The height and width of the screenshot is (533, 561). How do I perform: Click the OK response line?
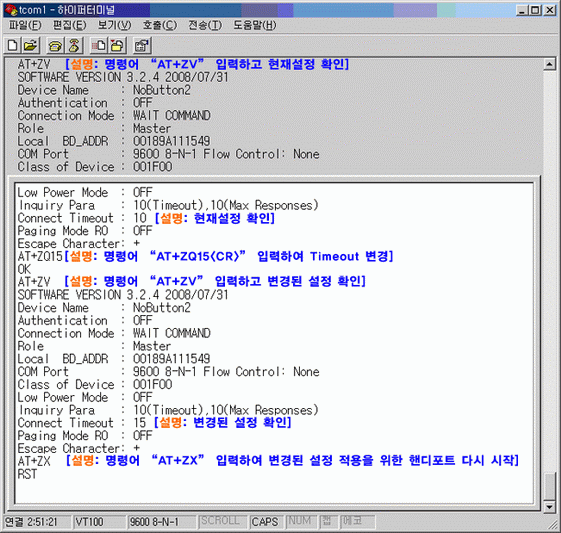(x=24, y=269)
